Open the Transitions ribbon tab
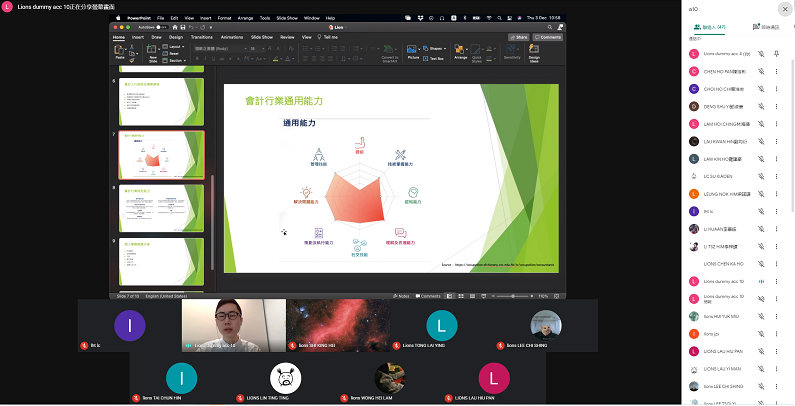The height and width of the screenshot is (406, 795). (x=200, y=36)
